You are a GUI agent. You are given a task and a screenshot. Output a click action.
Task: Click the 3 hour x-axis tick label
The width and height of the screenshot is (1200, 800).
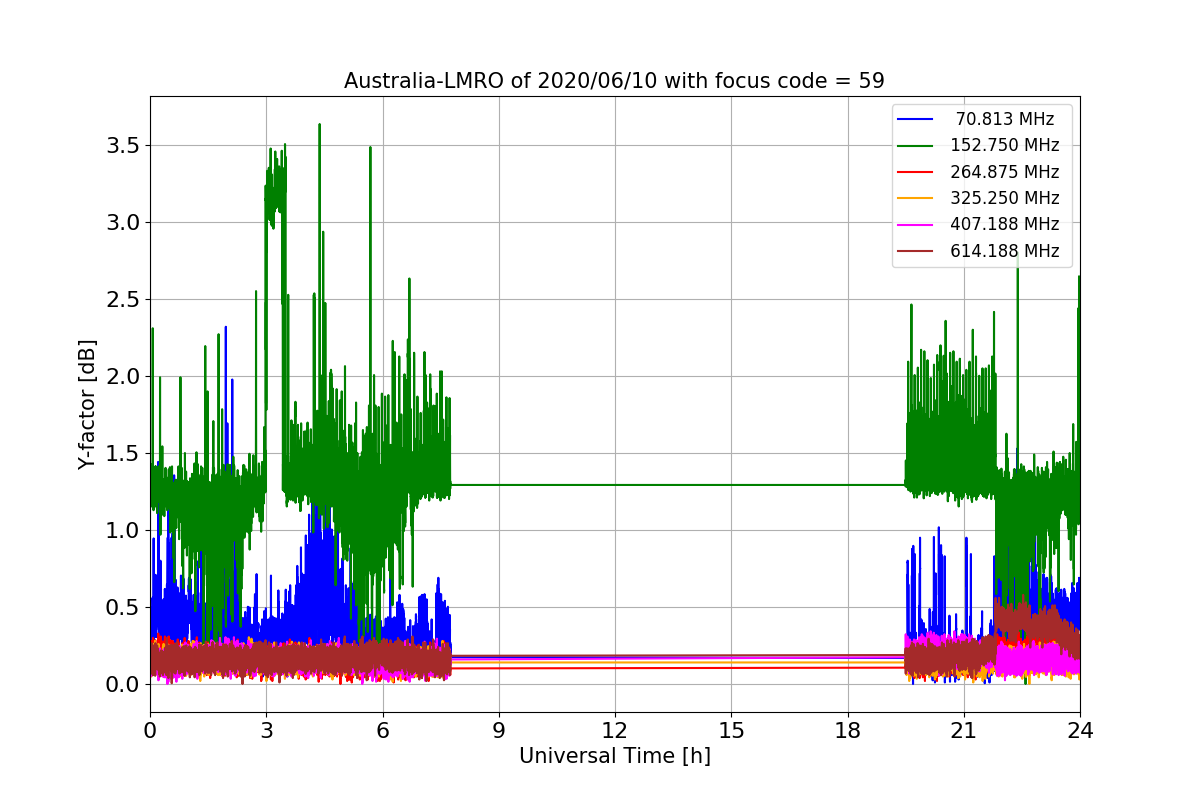point(266,730)
